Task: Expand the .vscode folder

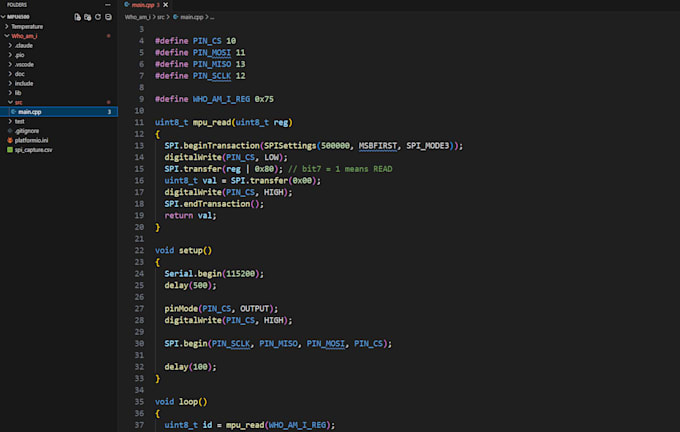Action: (x=10, y=65)
